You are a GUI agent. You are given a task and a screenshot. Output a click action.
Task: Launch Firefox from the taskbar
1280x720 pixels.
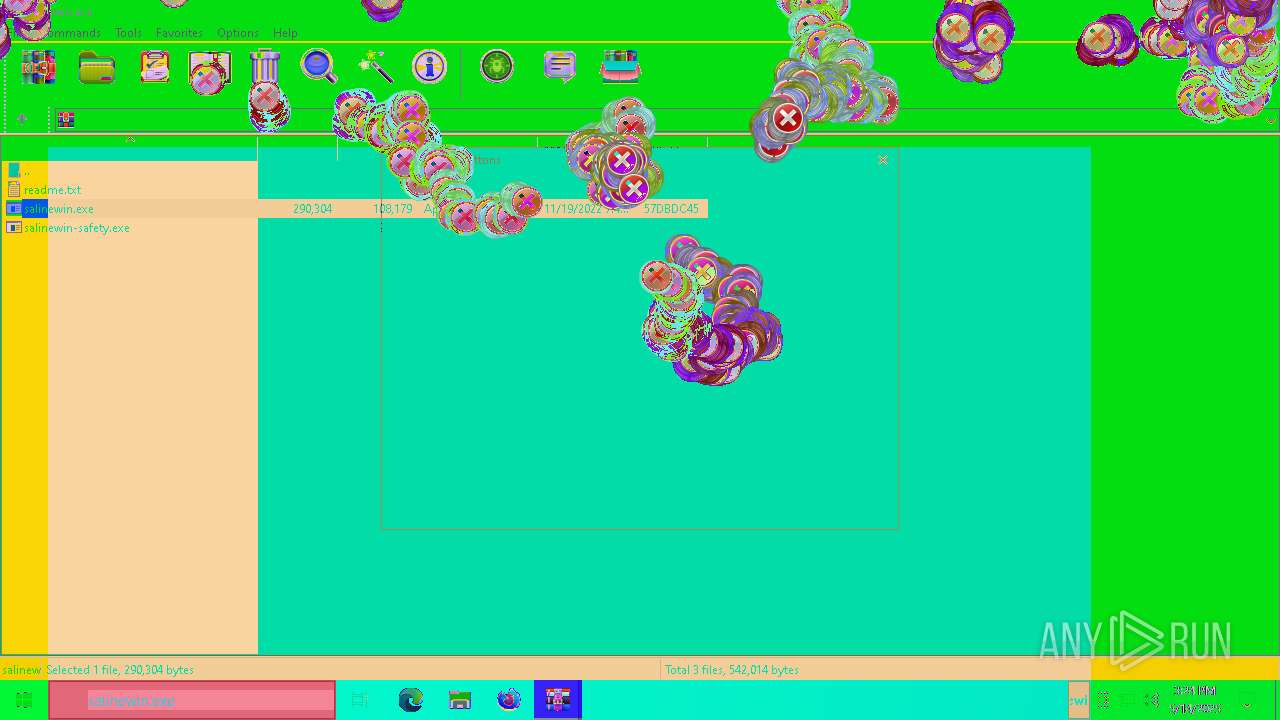point(509,700)
